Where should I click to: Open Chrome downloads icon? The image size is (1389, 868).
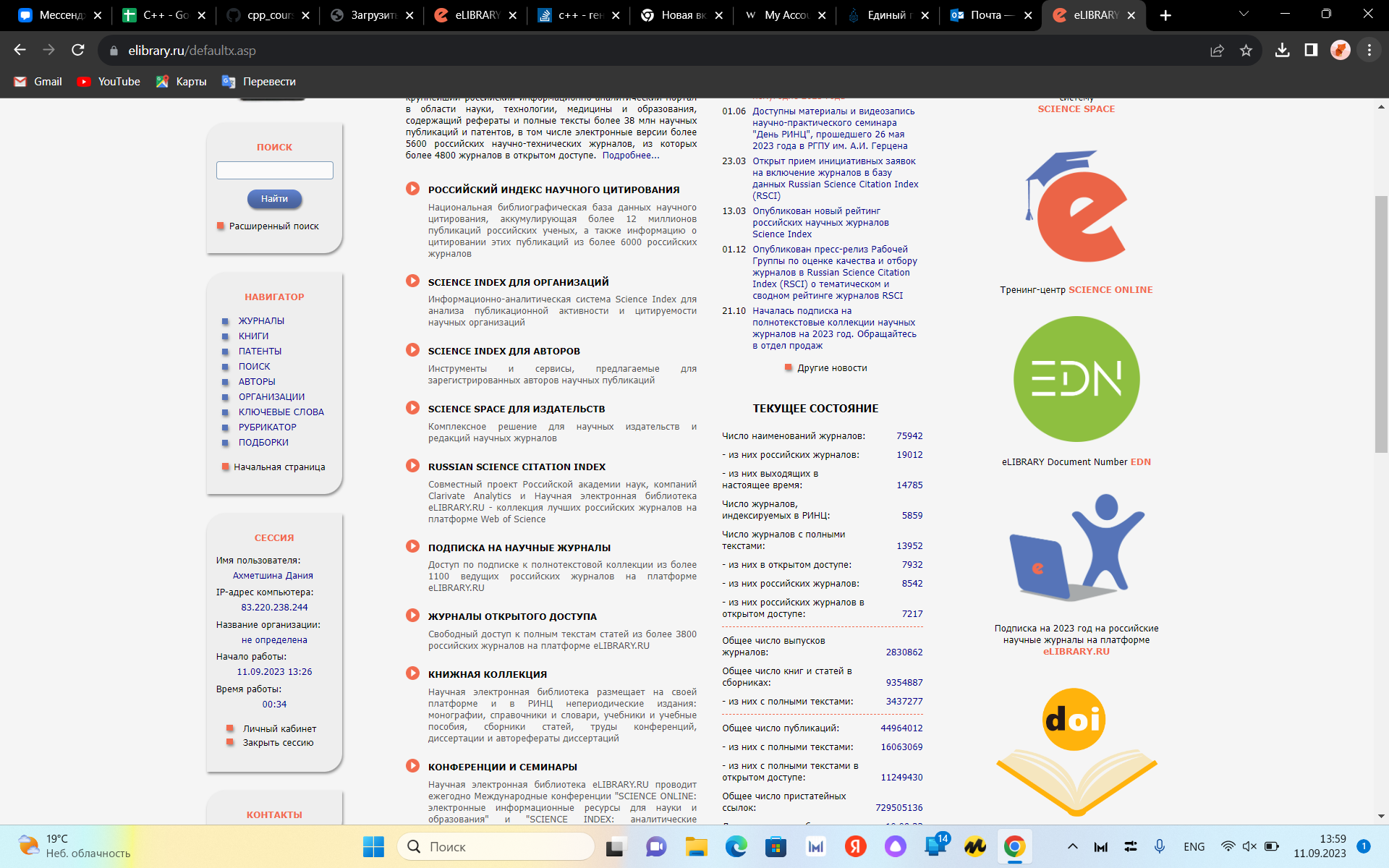click(x=1282, y=50)
